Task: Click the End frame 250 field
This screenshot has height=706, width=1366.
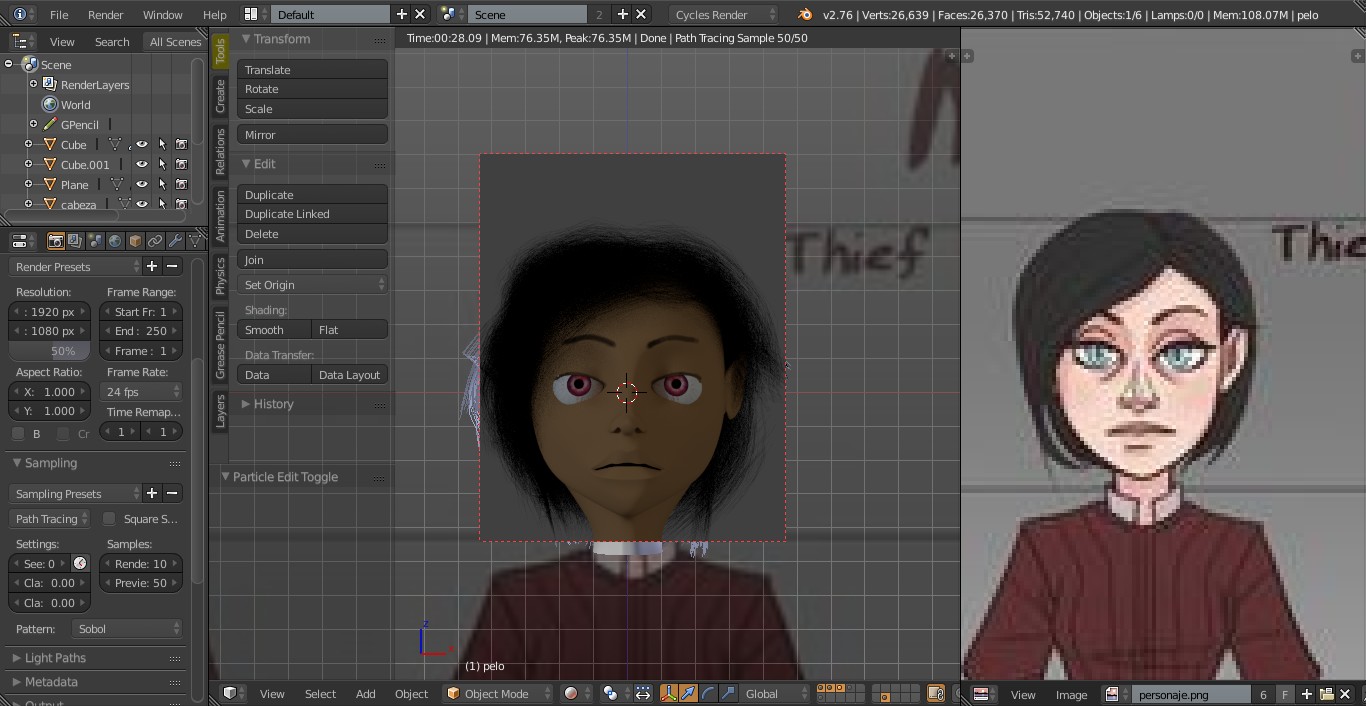Action: point(142,331)
